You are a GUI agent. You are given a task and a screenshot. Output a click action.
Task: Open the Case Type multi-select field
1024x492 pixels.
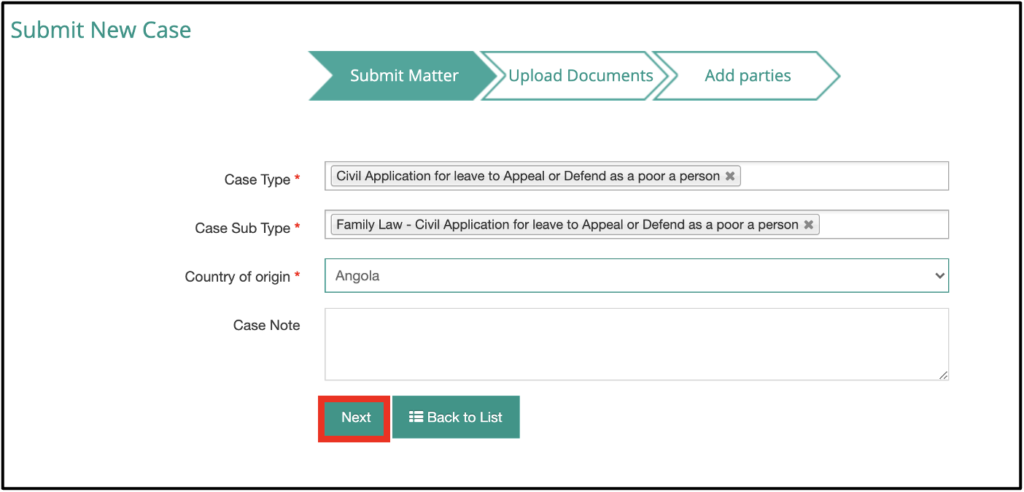[845, 176]
